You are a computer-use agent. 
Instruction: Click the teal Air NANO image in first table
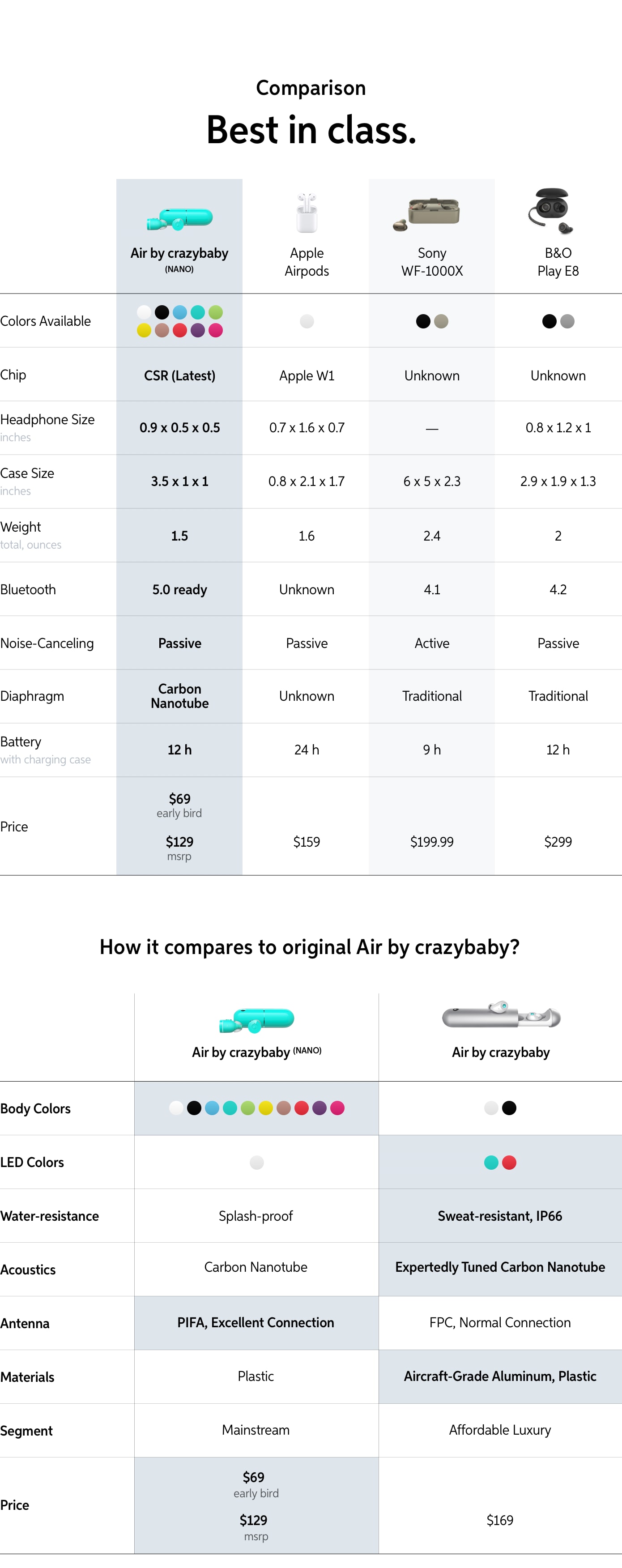click(x=179, y=219)
